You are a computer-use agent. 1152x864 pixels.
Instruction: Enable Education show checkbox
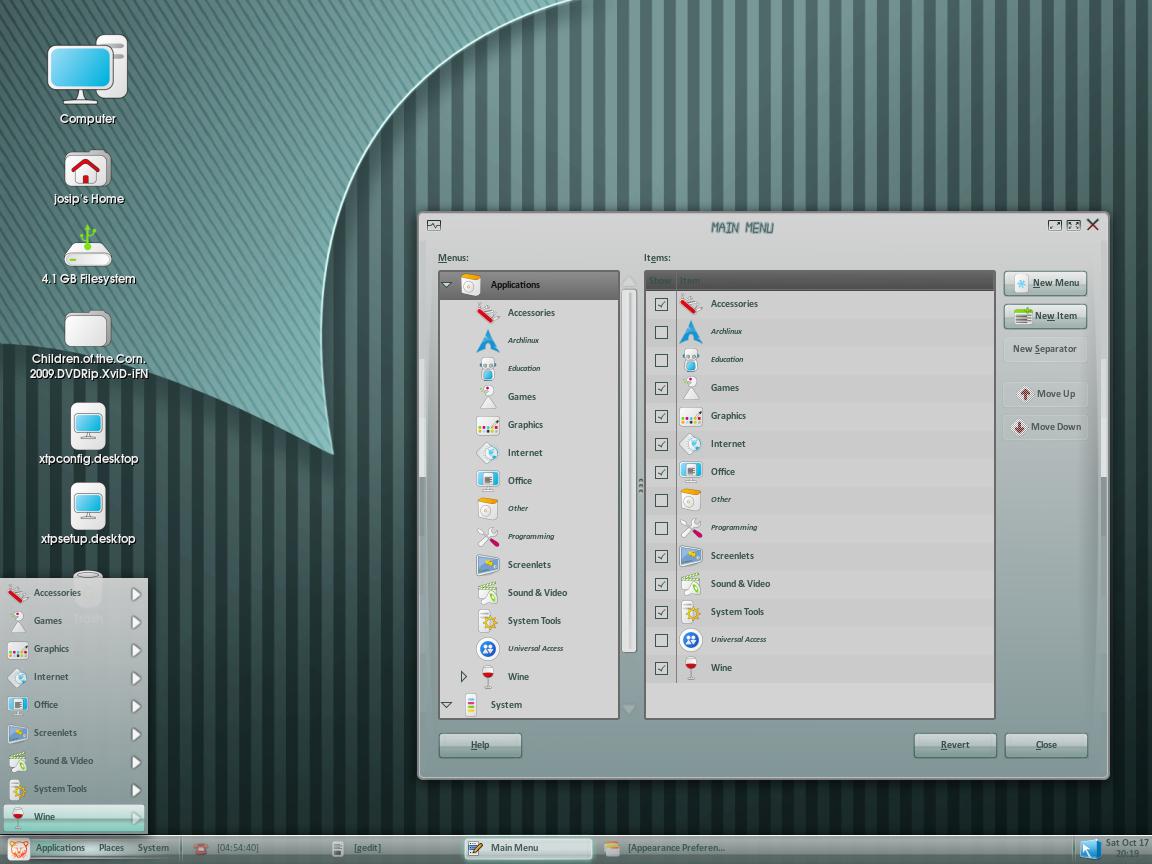pyautogui.click(x=661, y=360)
